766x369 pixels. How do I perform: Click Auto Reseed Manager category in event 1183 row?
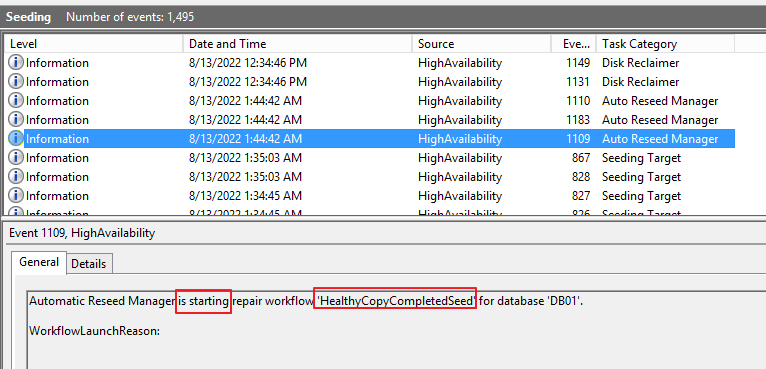tap(660, 120)
